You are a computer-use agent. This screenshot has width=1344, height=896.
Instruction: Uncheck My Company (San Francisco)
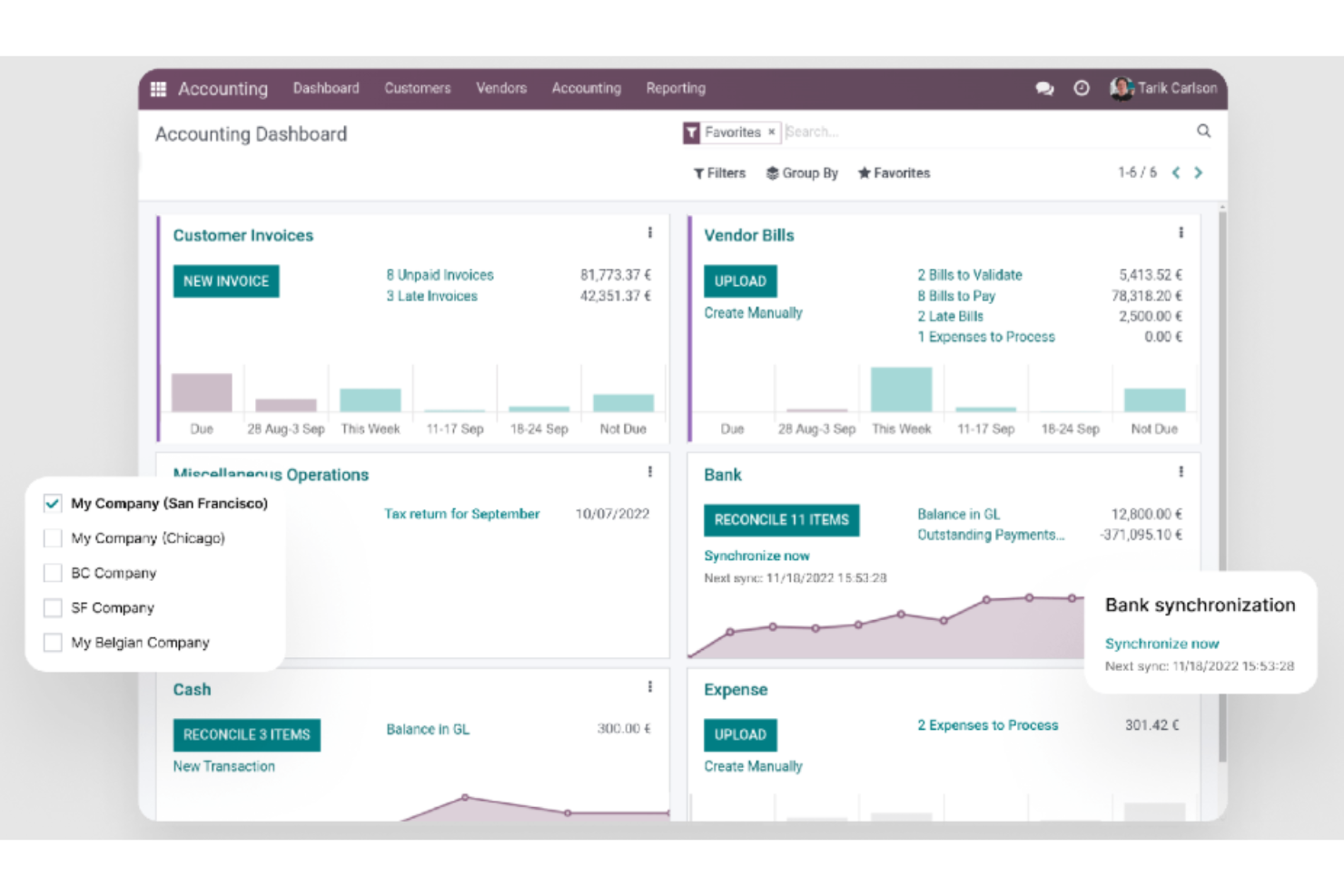click(52, 503)
